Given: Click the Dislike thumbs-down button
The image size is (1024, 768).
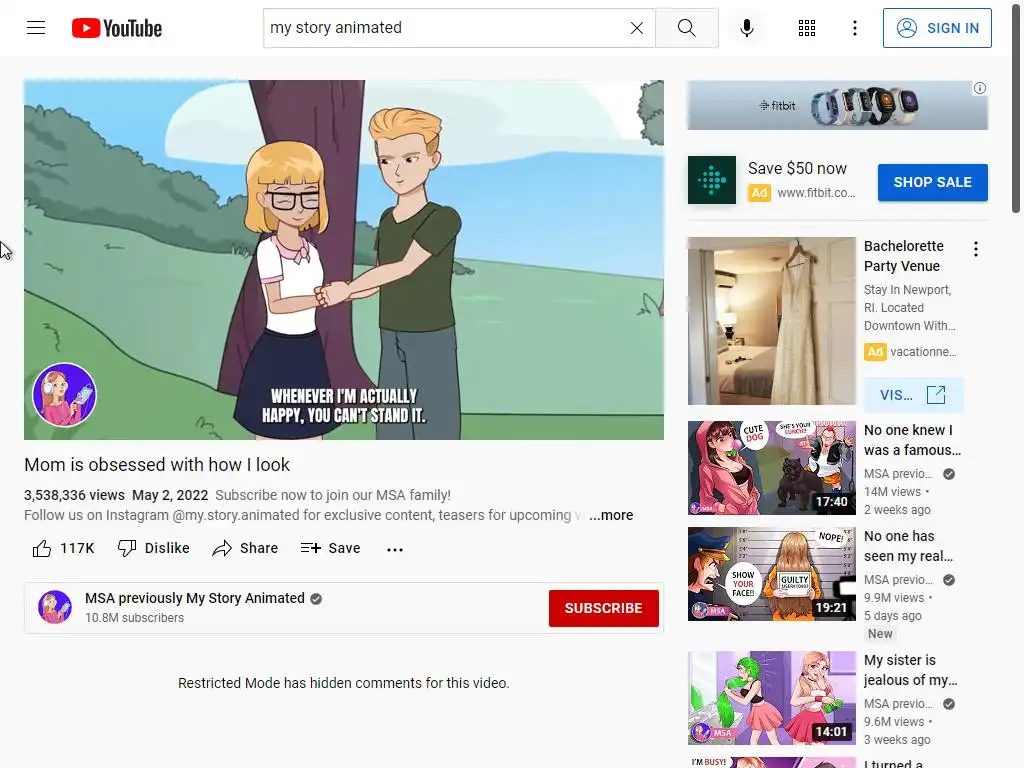Looking at the screenshot, I should coord(153,548).
